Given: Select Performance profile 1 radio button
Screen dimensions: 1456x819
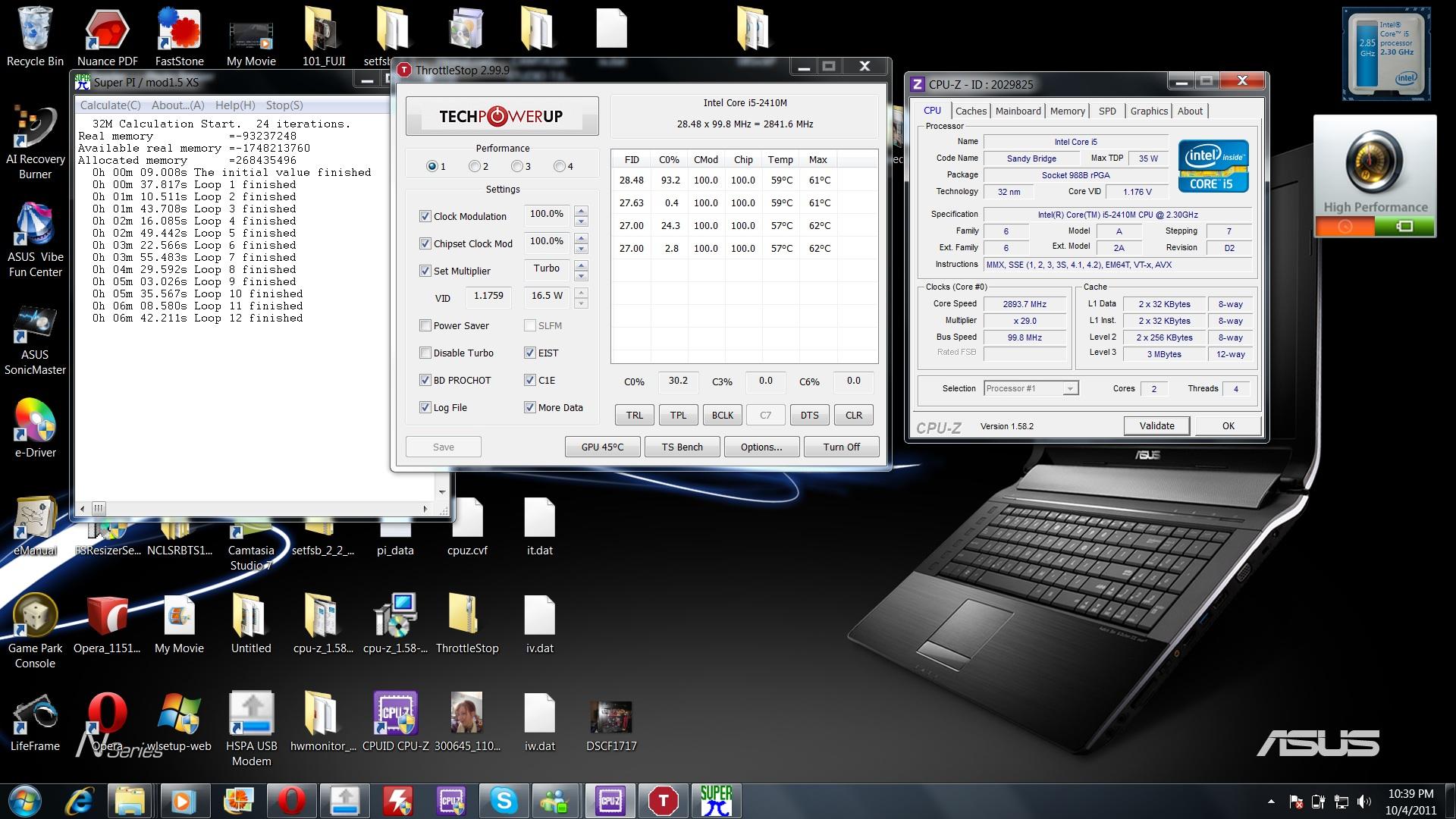Looking at the screenshot, I should (x=432, y=166).
